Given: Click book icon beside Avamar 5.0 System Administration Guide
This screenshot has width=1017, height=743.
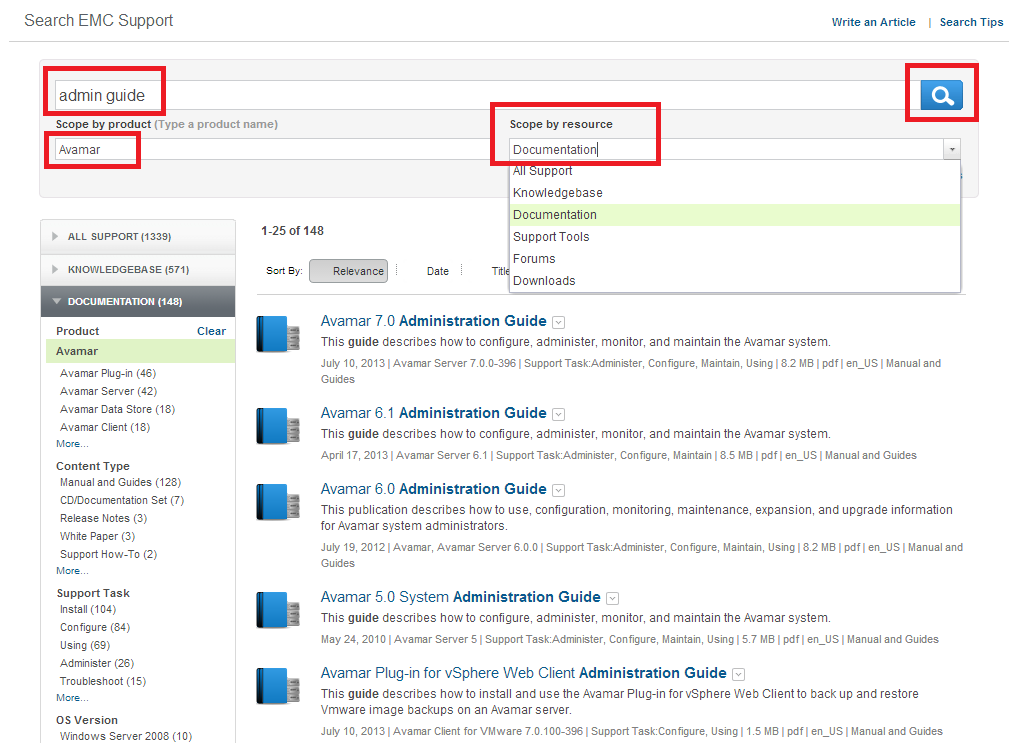Looking at the screenshot, I should [278, 610].
